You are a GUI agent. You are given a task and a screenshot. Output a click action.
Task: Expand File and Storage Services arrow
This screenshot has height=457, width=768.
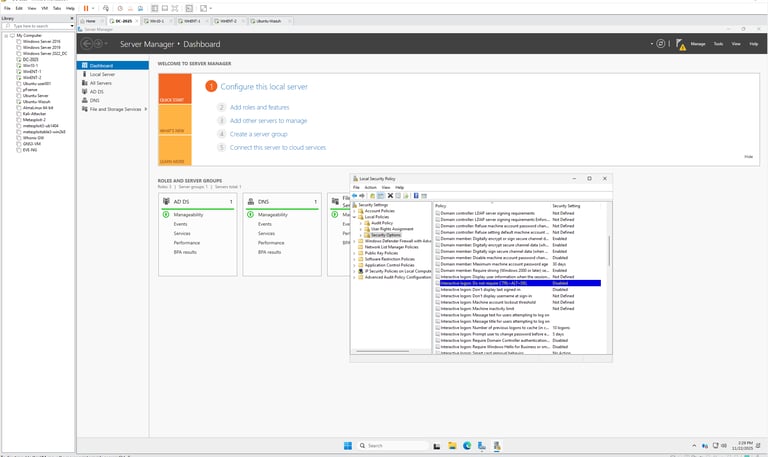pos(145,109)
